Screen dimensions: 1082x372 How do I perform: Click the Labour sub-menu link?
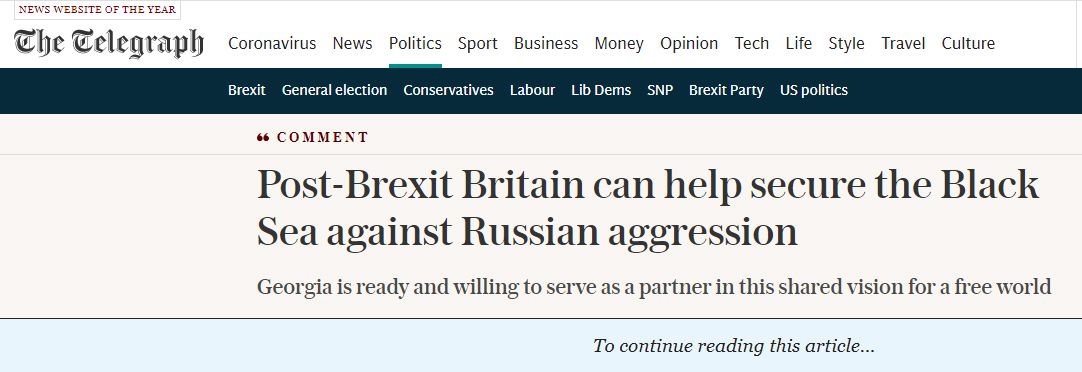533,90
